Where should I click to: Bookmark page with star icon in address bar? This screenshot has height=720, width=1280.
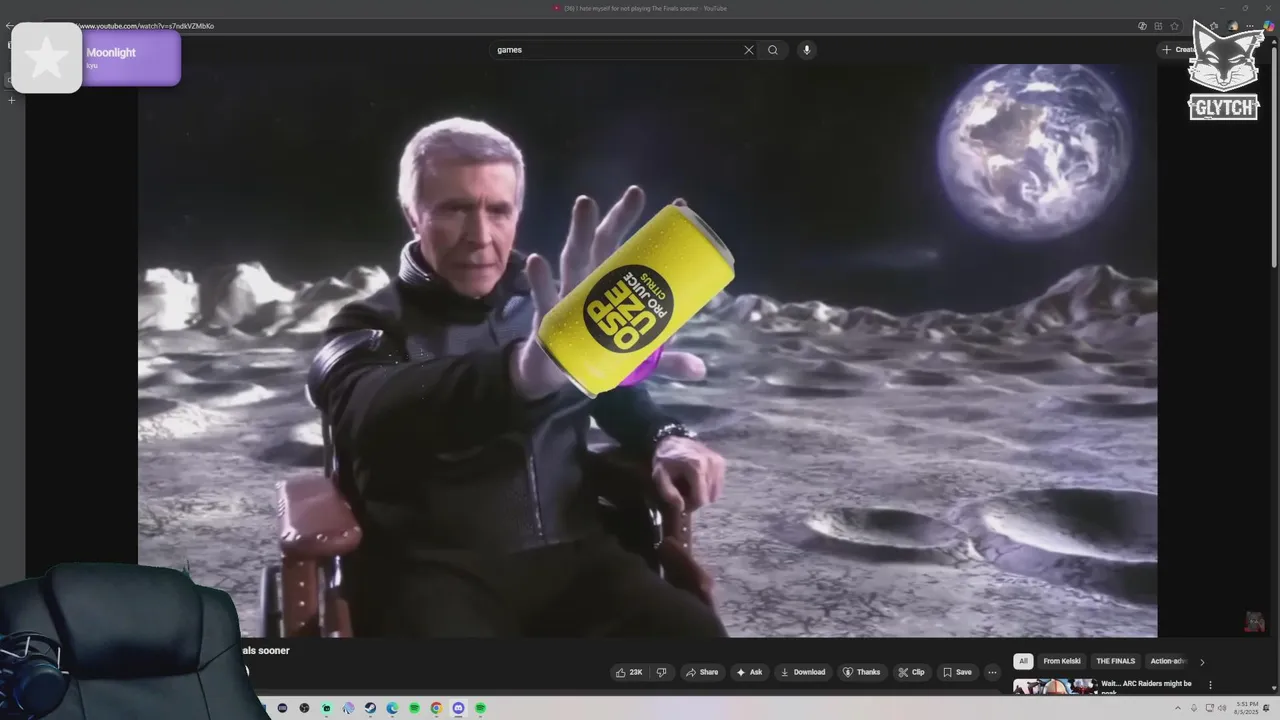pos(1174,26)
